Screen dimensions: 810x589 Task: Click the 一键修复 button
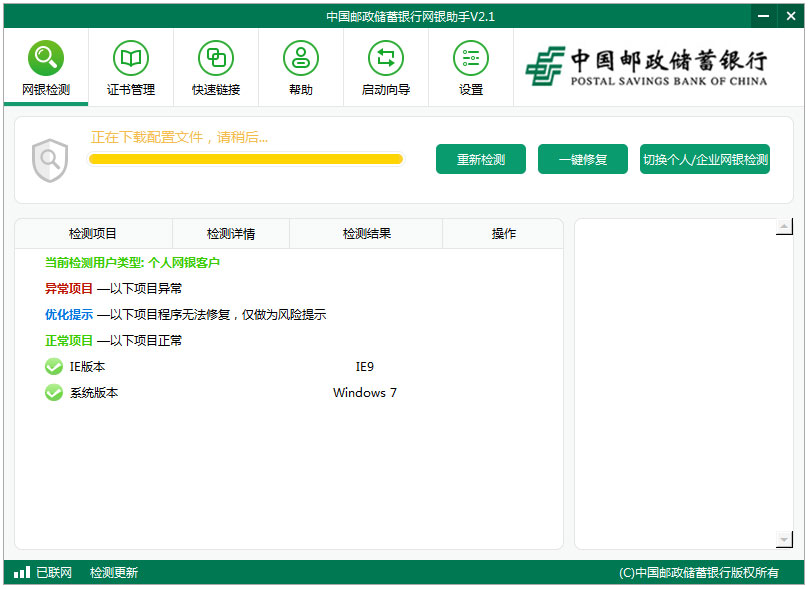[x=583, y=159]
